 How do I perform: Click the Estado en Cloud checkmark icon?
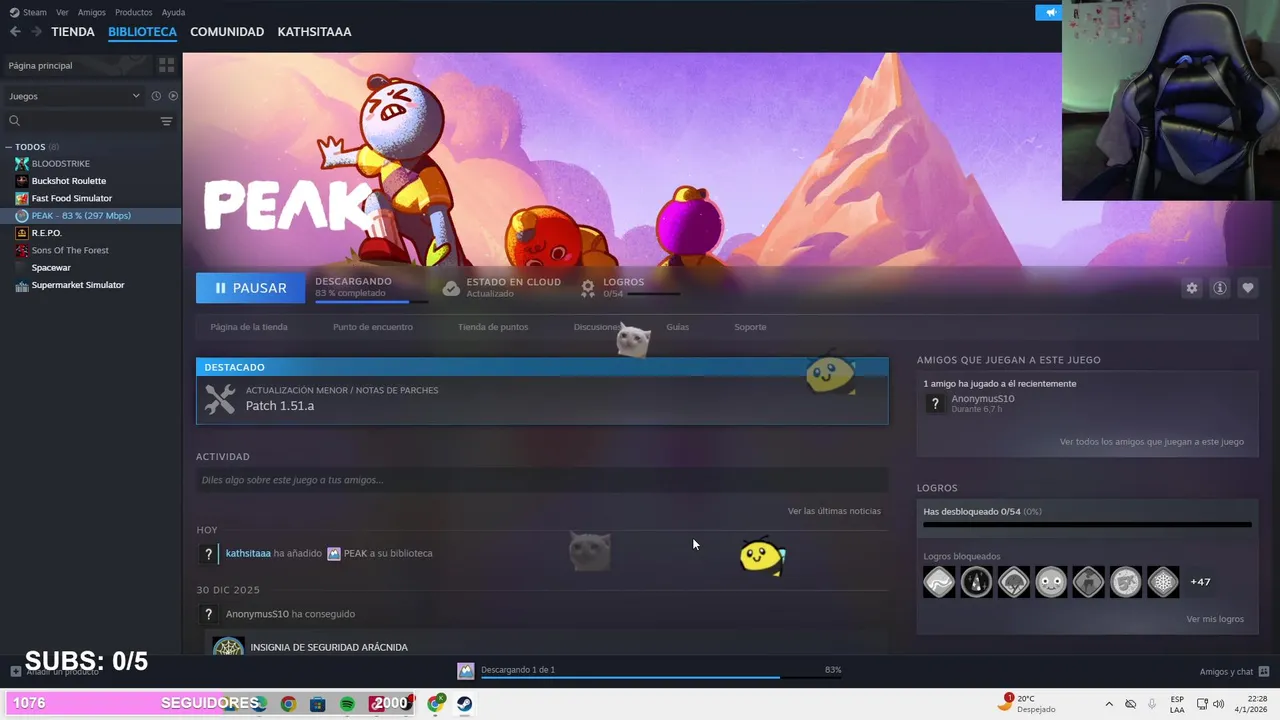pyautogui.click(x=451, y=288)
